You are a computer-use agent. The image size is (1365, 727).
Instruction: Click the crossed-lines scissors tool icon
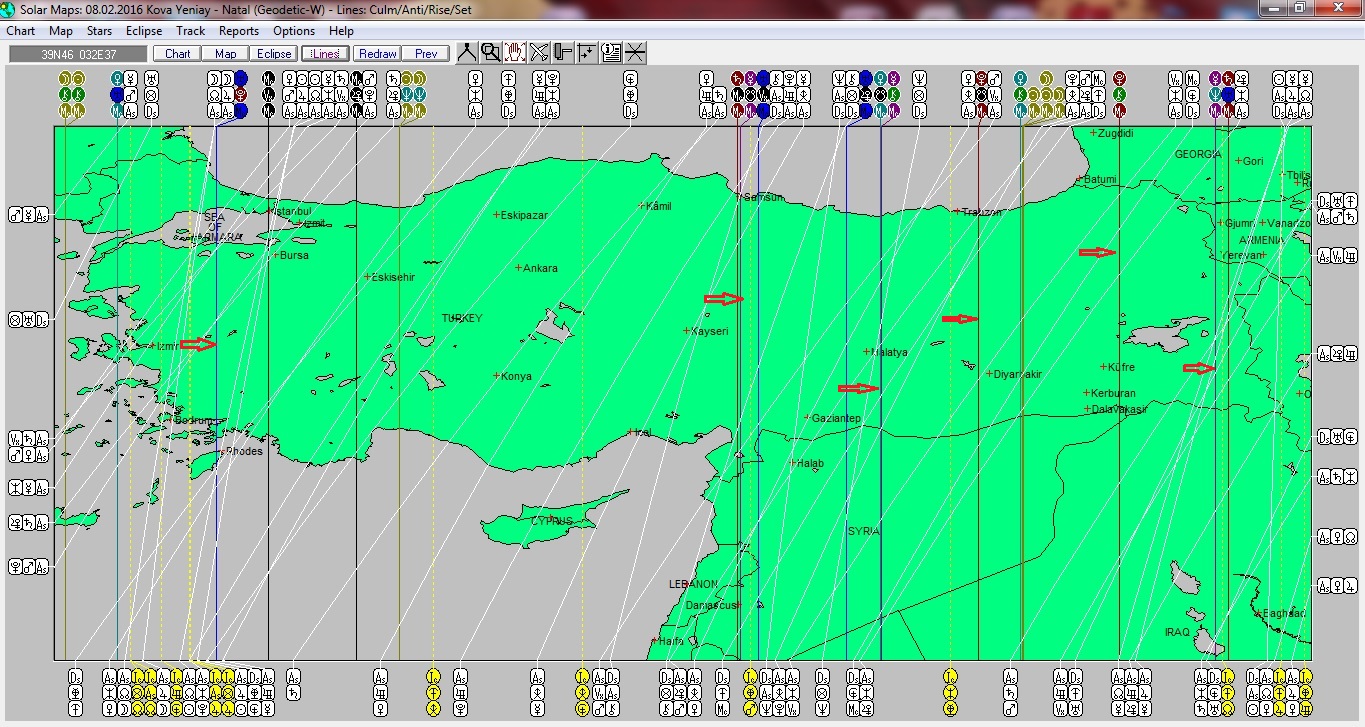point(539,53)
